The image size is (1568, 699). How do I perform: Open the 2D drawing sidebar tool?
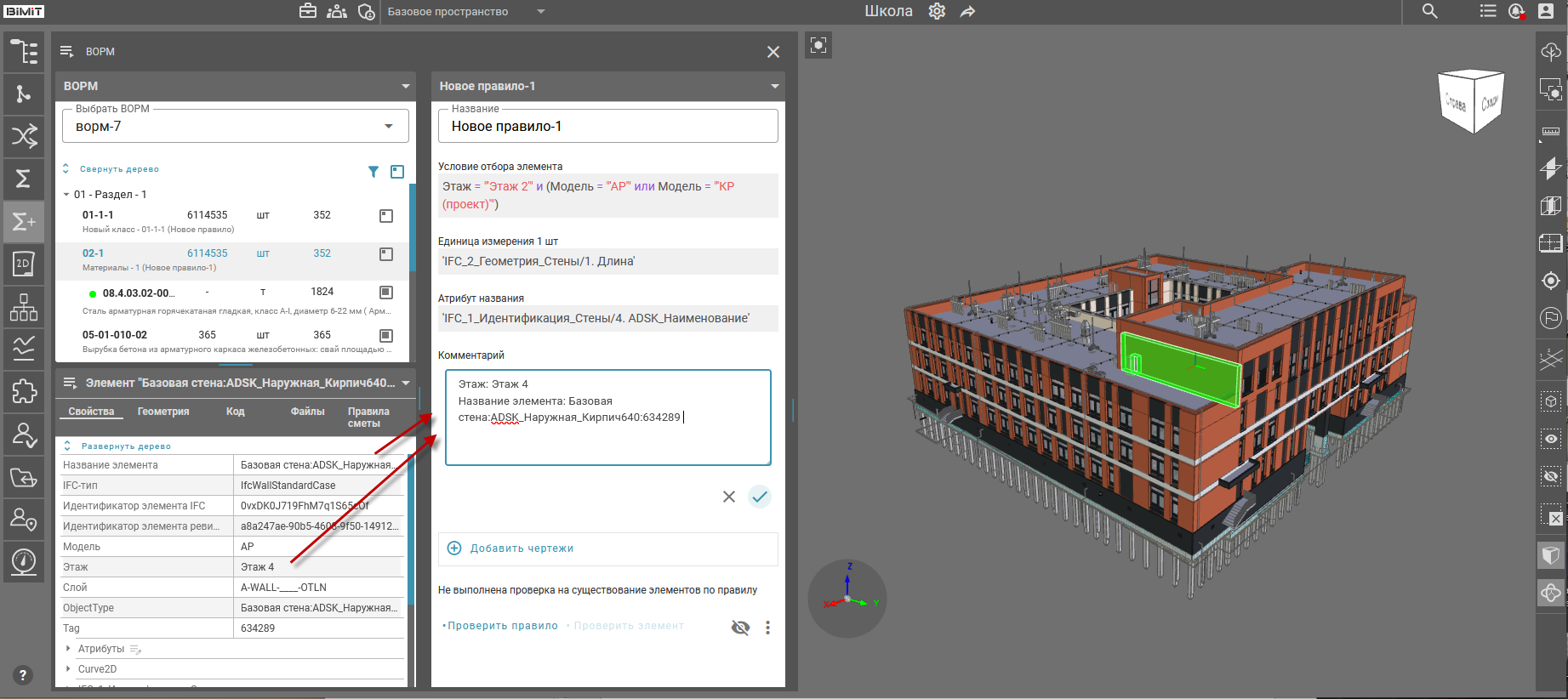24,264
